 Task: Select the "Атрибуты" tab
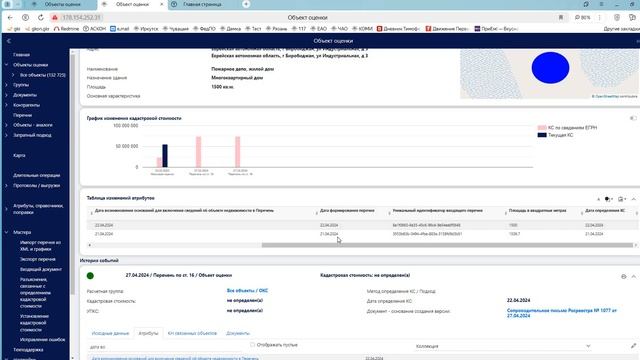click(148, 333)
